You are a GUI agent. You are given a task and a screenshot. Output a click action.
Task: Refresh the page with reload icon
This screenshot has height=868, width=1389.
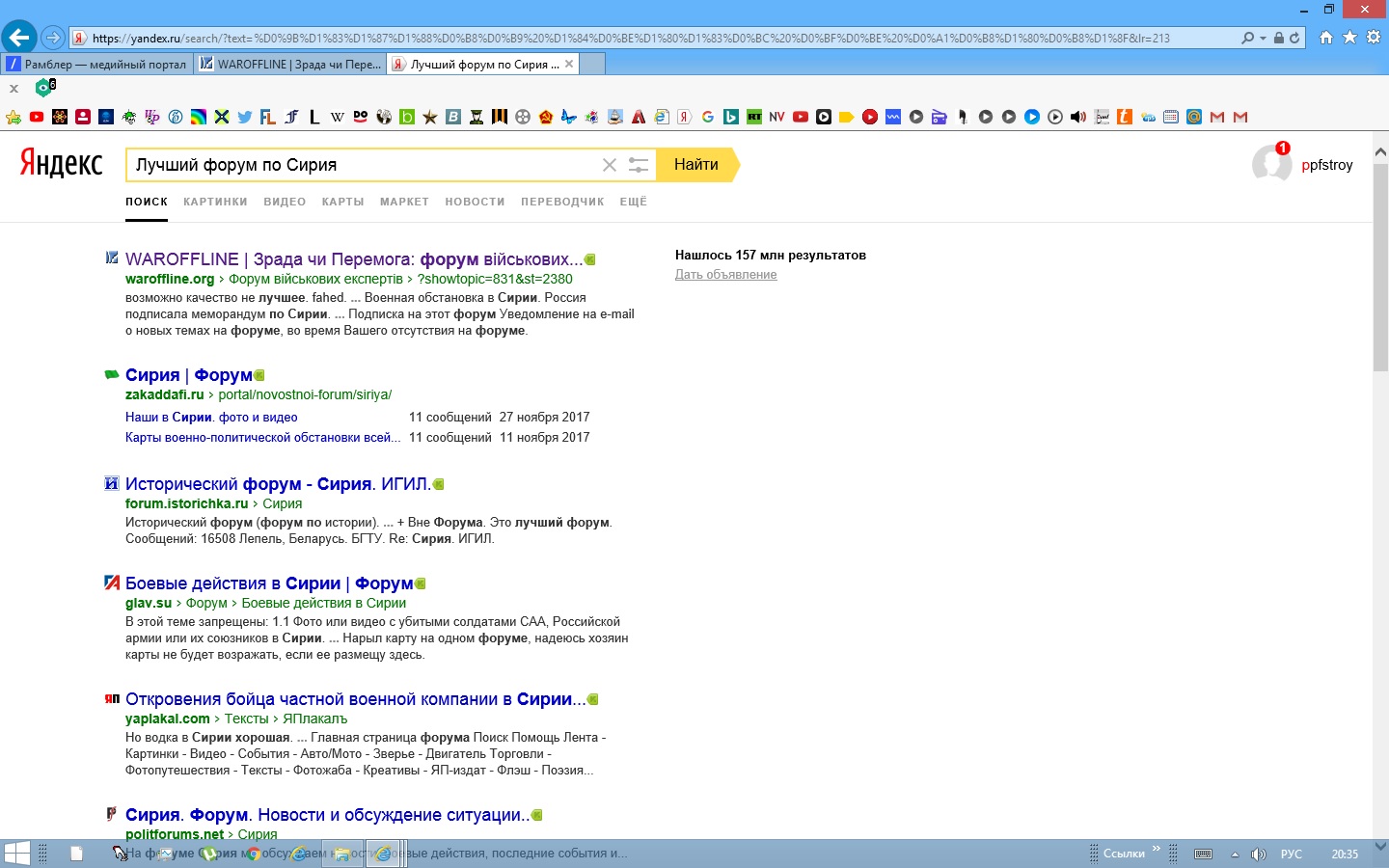click(x=1294, y=39)
